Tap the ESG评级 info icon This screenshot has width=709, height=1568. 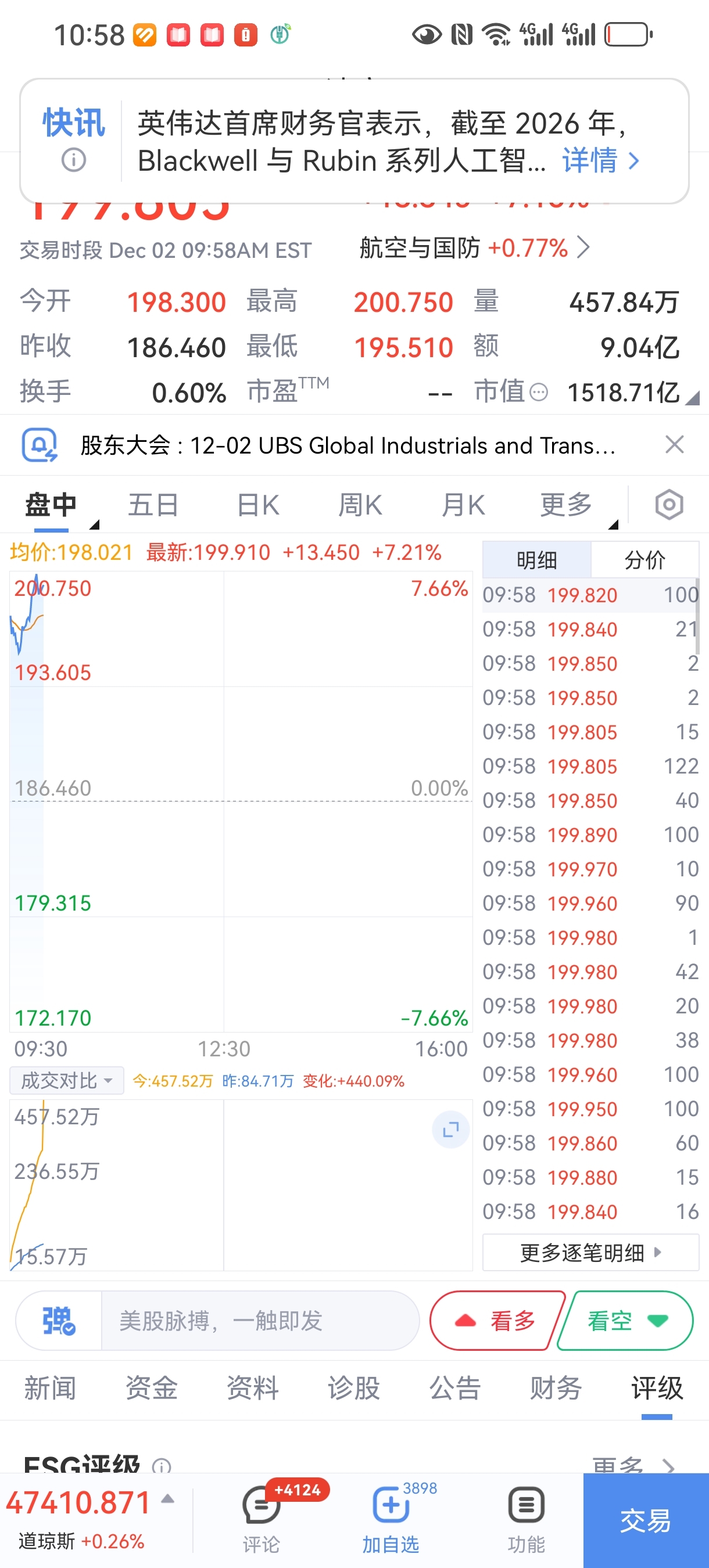coord(162,1466)
